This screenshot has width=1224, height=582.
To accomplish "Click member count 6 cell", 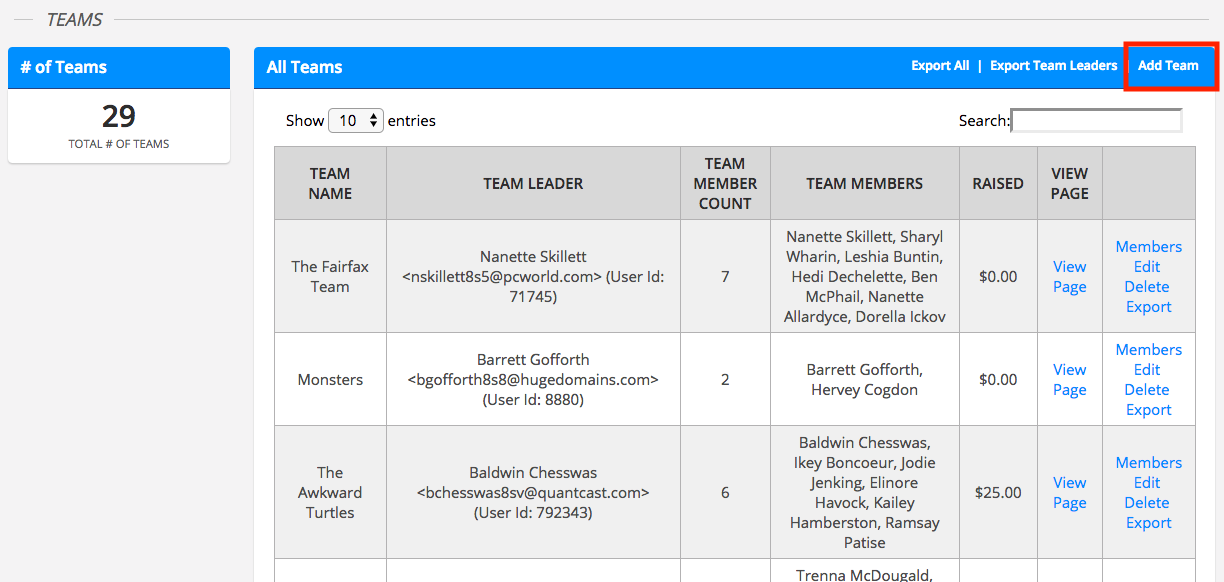I will pyautogui.click(x=725, y=493).
